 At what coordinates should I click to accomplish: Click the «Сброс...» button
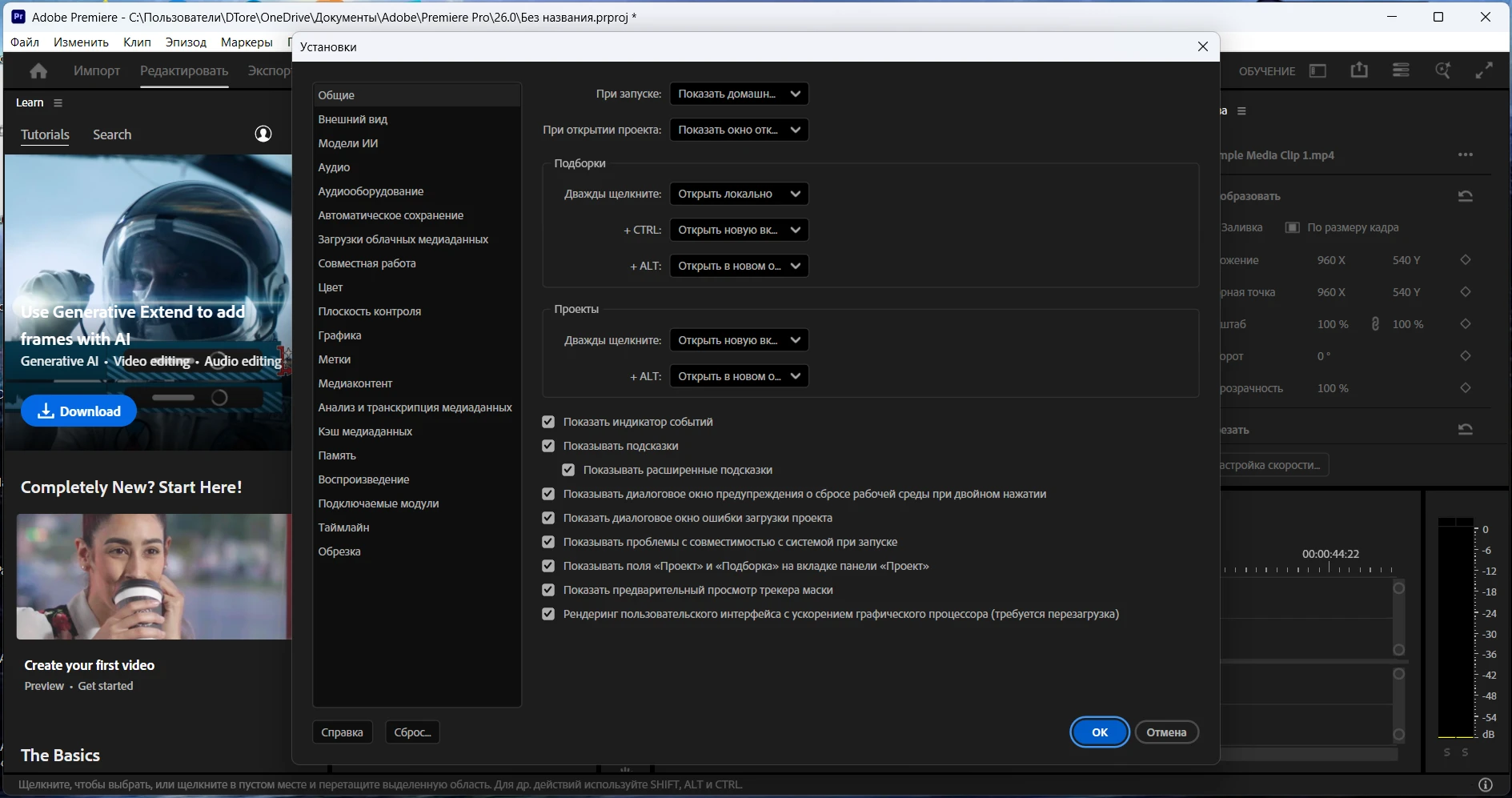coord(412,732)
